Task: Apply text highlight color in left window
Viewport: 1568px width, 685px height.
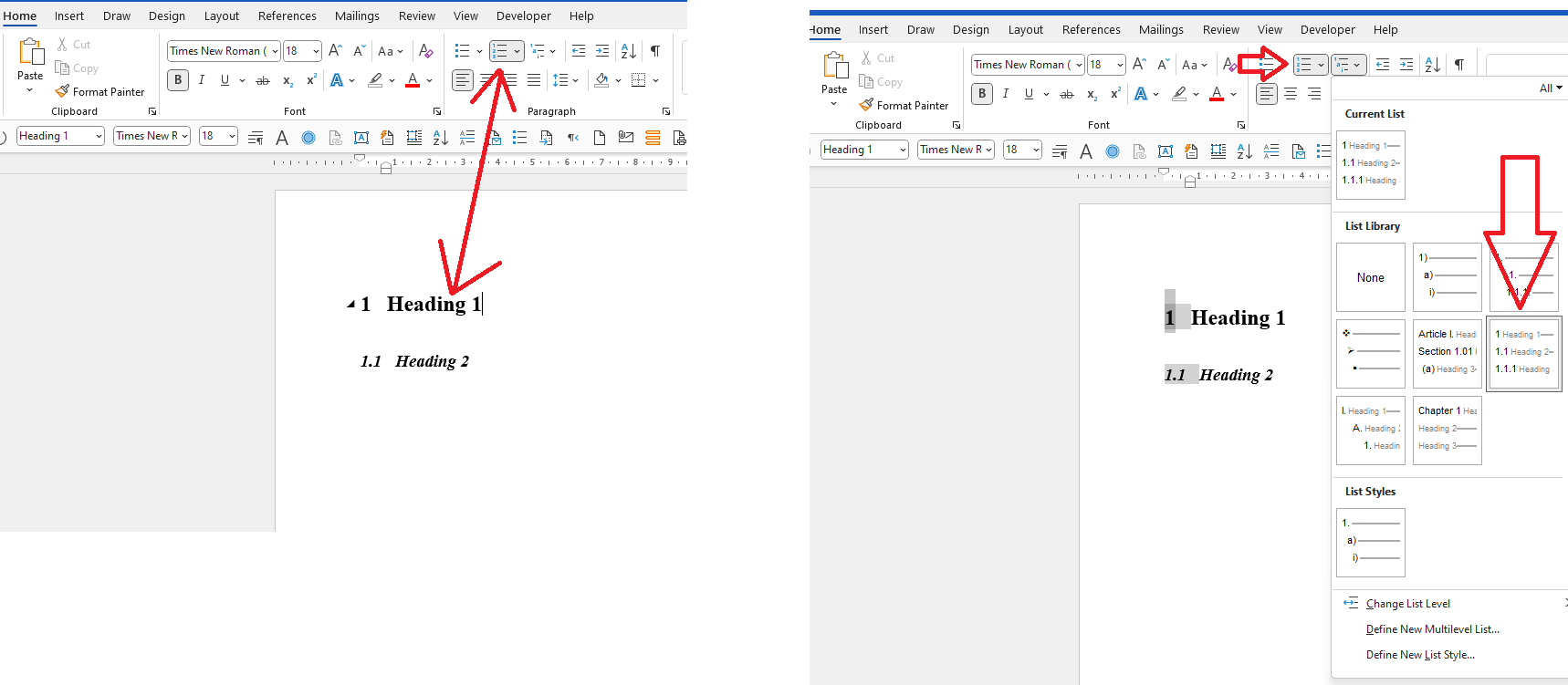Action: tap(375, 80)
